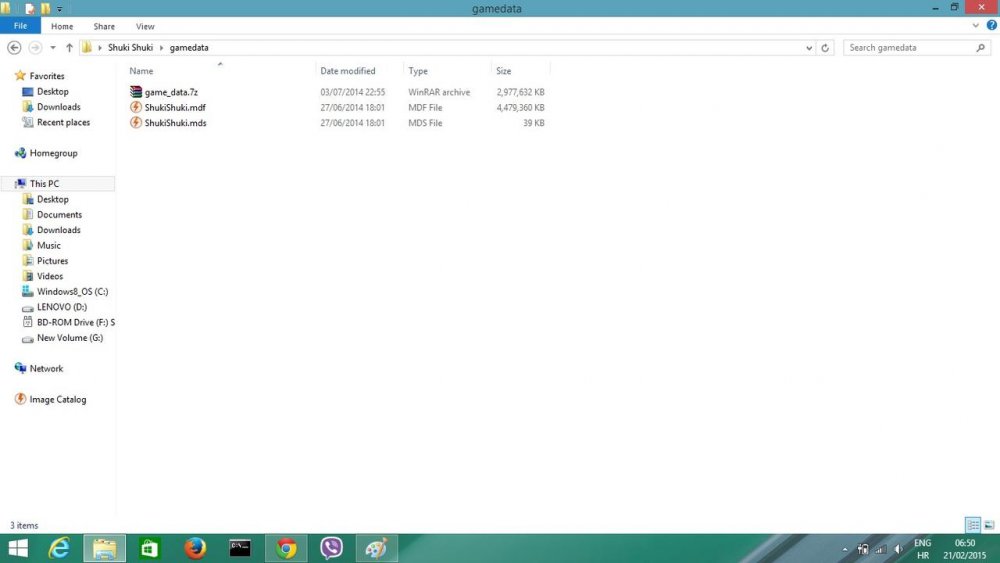Open the Help question mark icon
1000x563 pixels.
(991, 26)
